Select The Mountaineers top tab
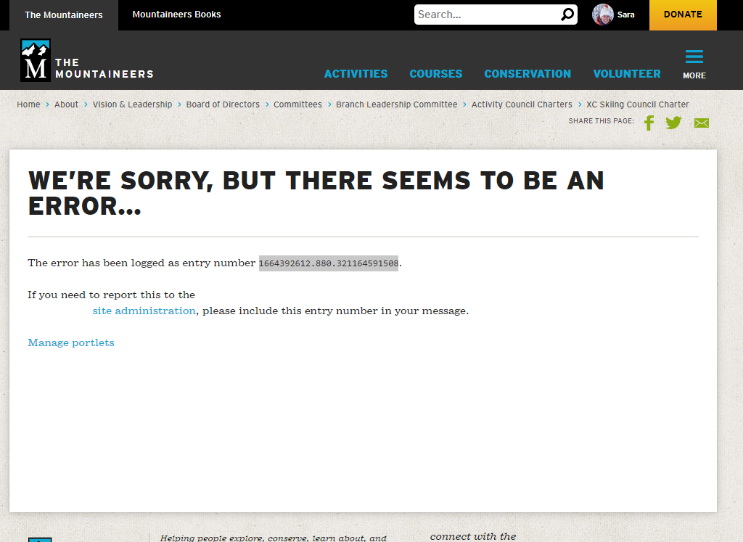 (63, 15)
